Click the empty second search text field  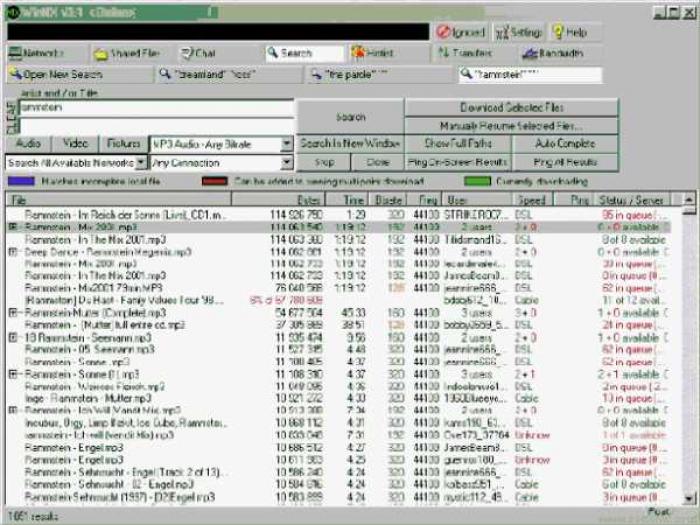pos(156,126)
